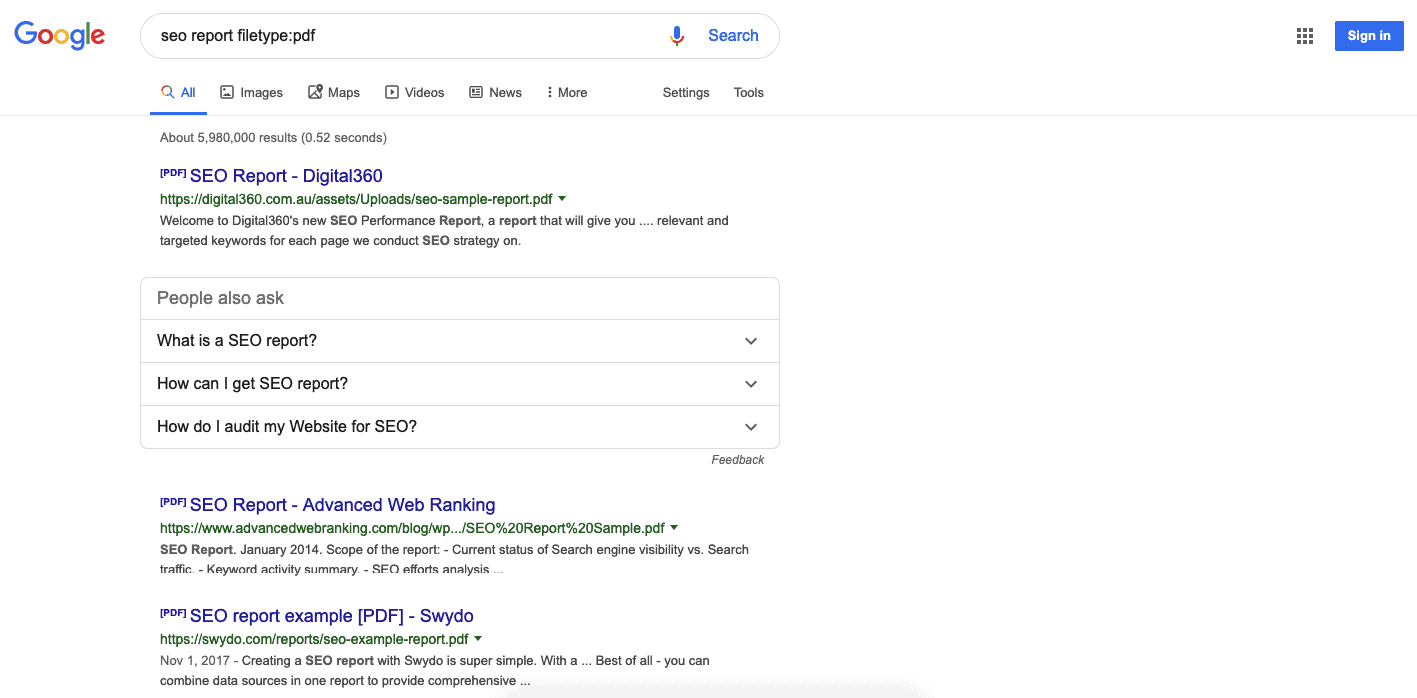1417x698 pixels.
Task: Click the Sign in button
Action: pos(1368,35)
